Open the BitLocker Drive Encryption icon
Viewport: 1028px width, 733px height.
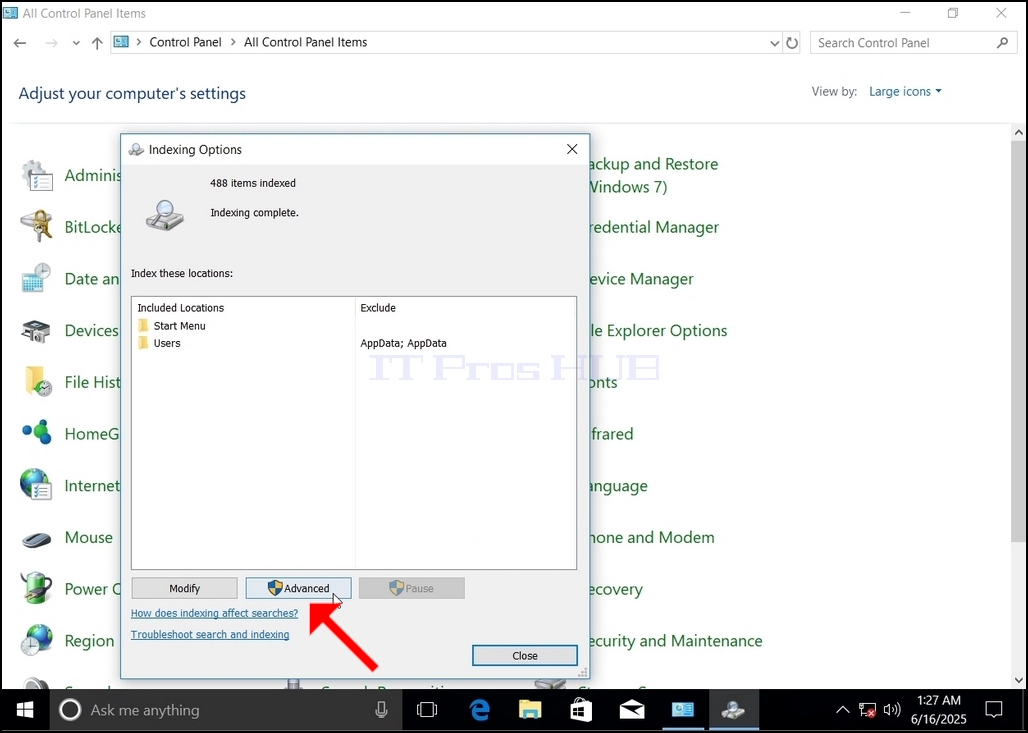point(37,227)
